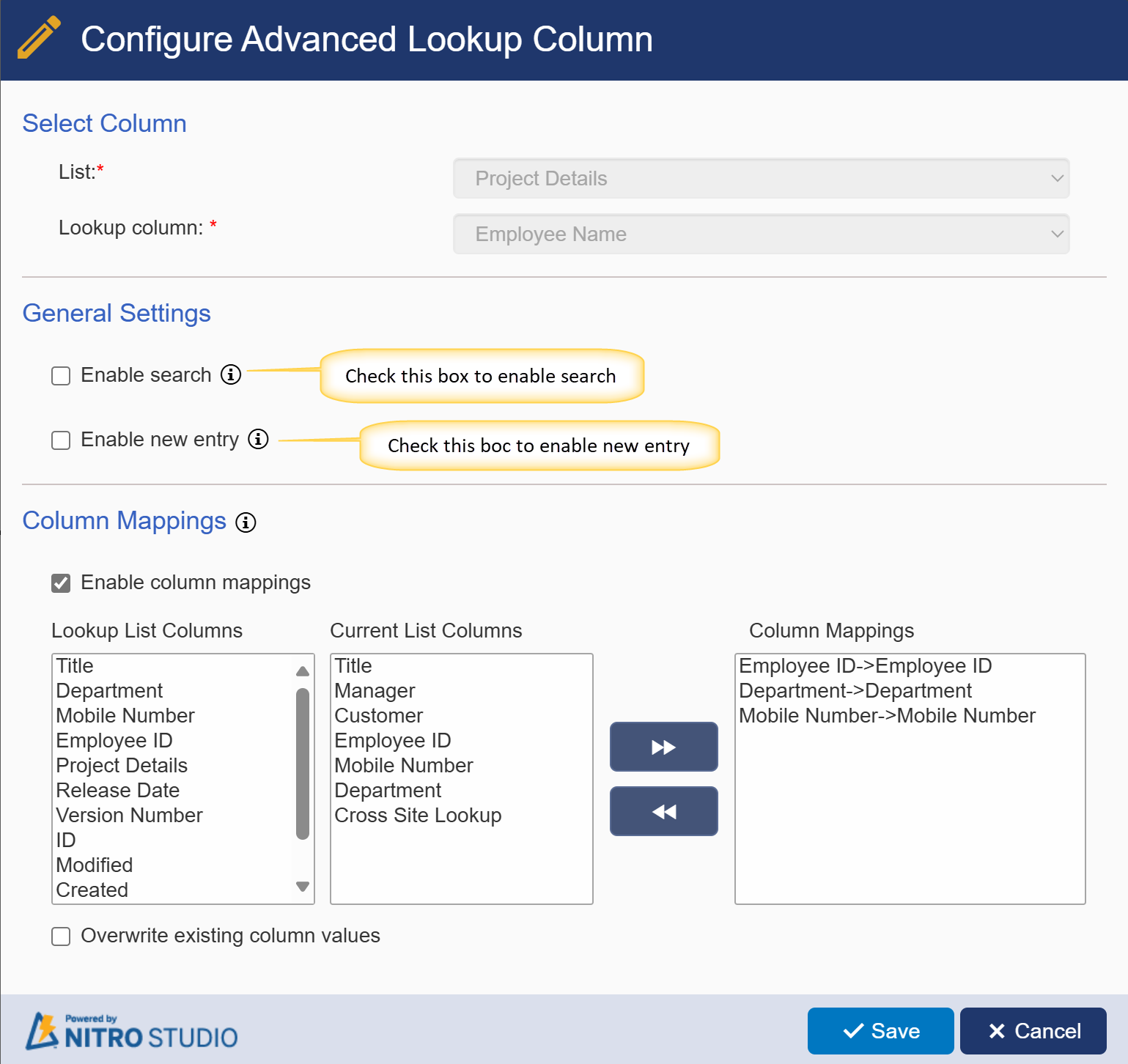Uncheck Enable column mappings checkbox

point(61,583)
